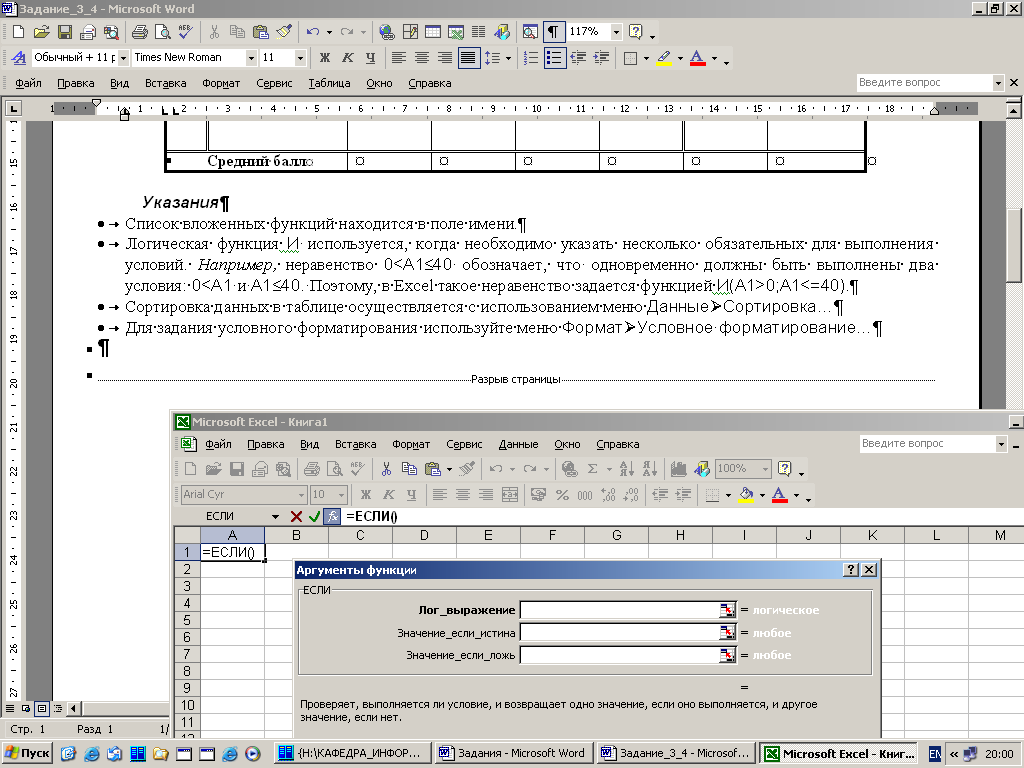The image size is (1024, 768).
Task: Toggle Bold (Ж) in Word toolbar
Action: 325,57
